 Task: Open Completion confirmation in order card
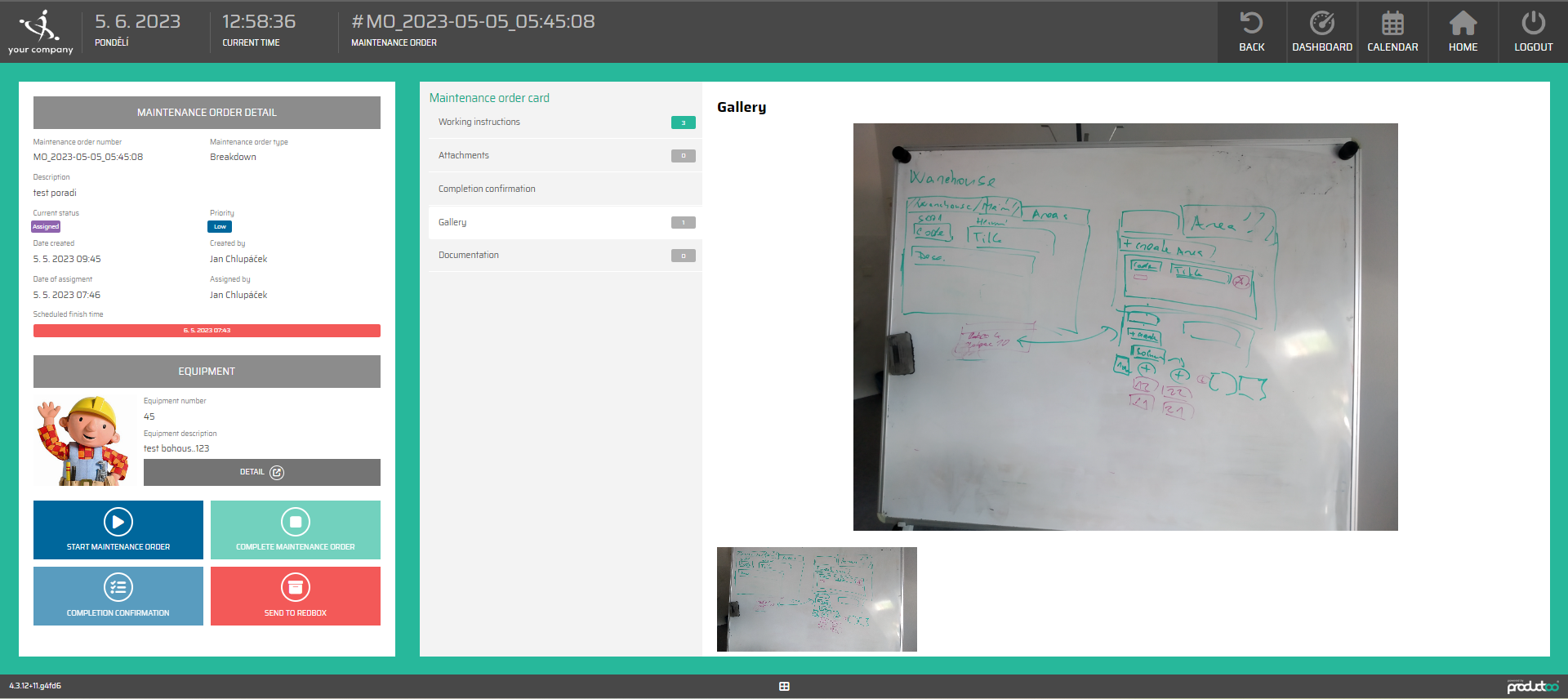click(565, 189)
